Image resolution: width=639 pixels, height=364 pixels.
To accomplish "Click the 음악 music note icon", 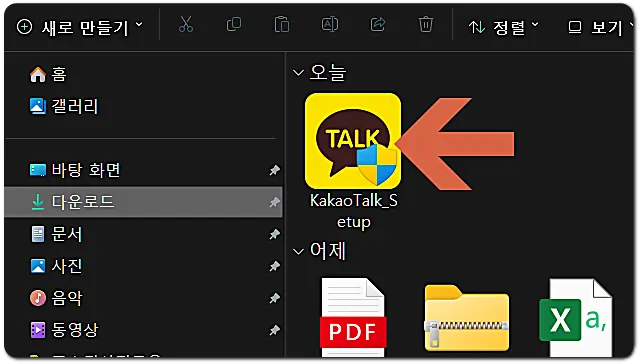I will coord(38,298).
